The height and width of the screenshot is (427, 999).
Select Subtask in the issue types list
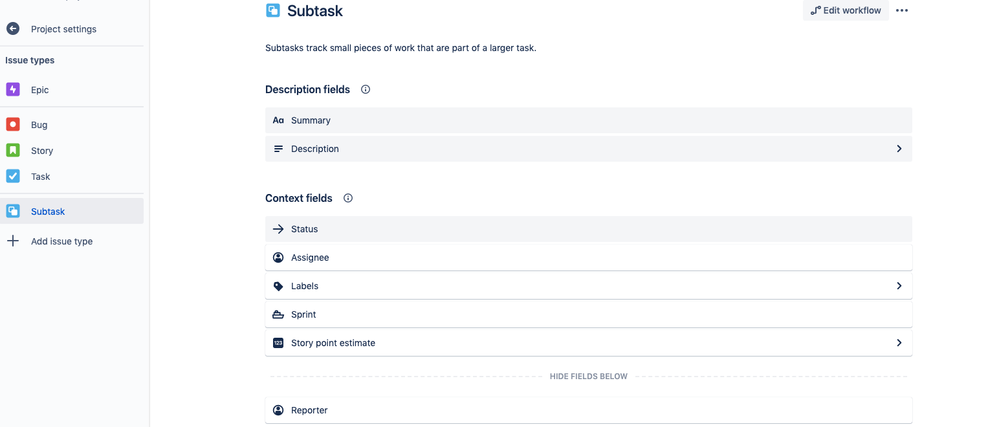pyautogui.click(x=48, y=212)
